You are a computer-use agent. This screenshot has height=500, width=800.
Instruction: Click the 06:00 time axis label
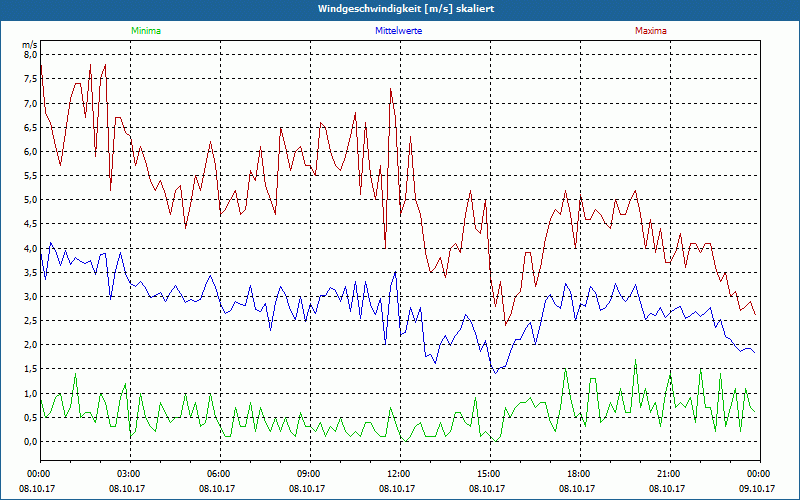click(x=220, y=474)
